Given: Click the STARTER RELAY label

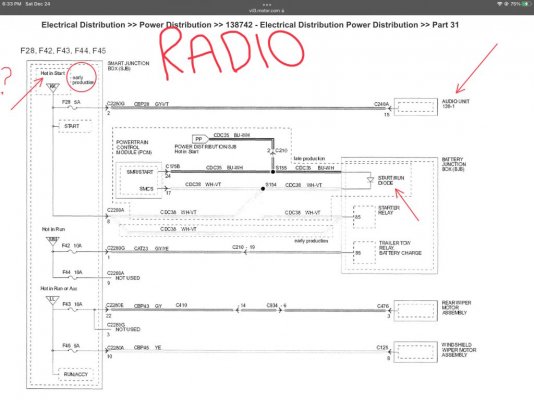Looking at the screenshot, I should tap(389, 210).
